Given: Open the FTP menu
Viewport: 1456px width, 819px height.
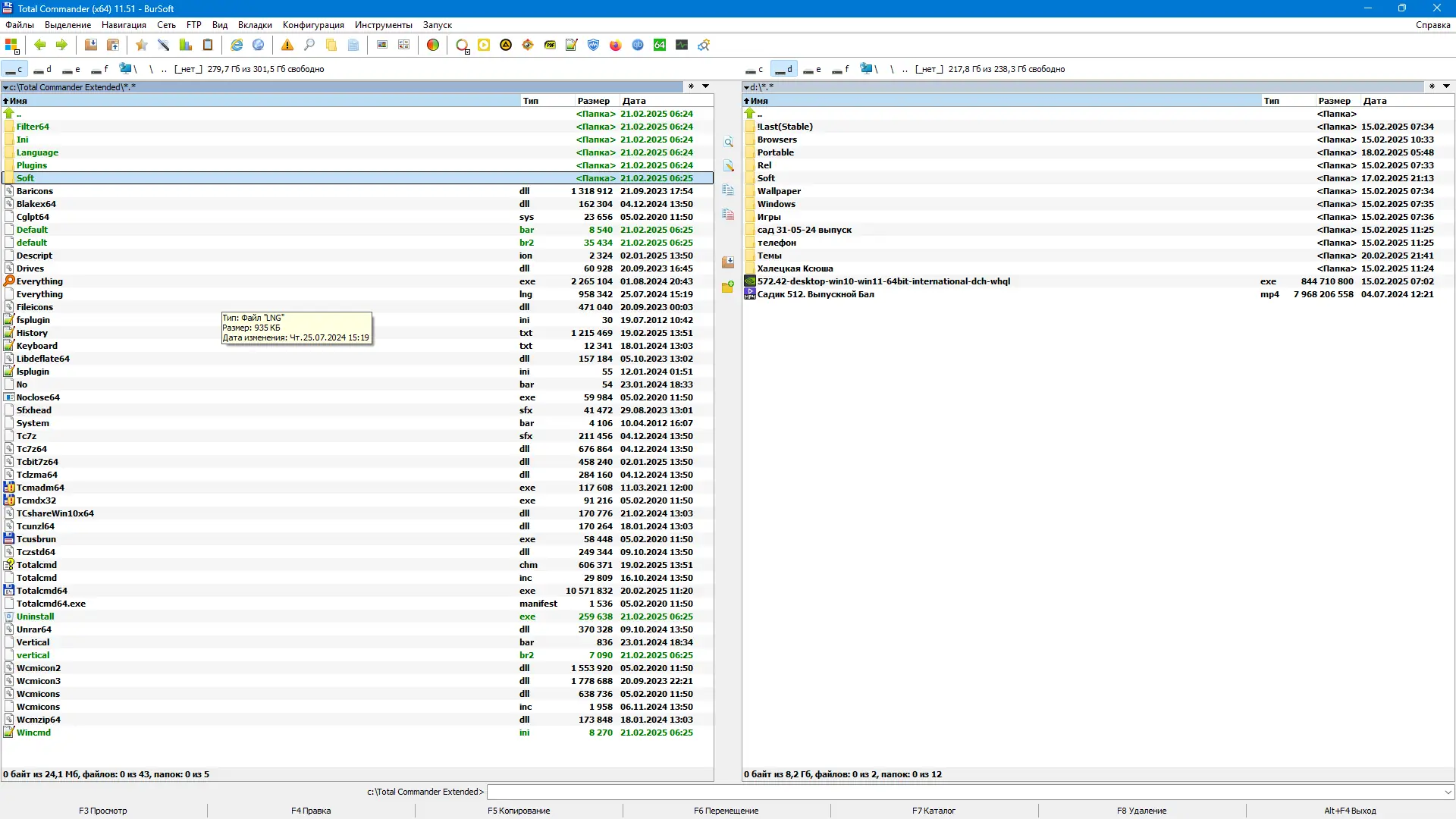Looking at the screenshot, I should tap(193, 24).
